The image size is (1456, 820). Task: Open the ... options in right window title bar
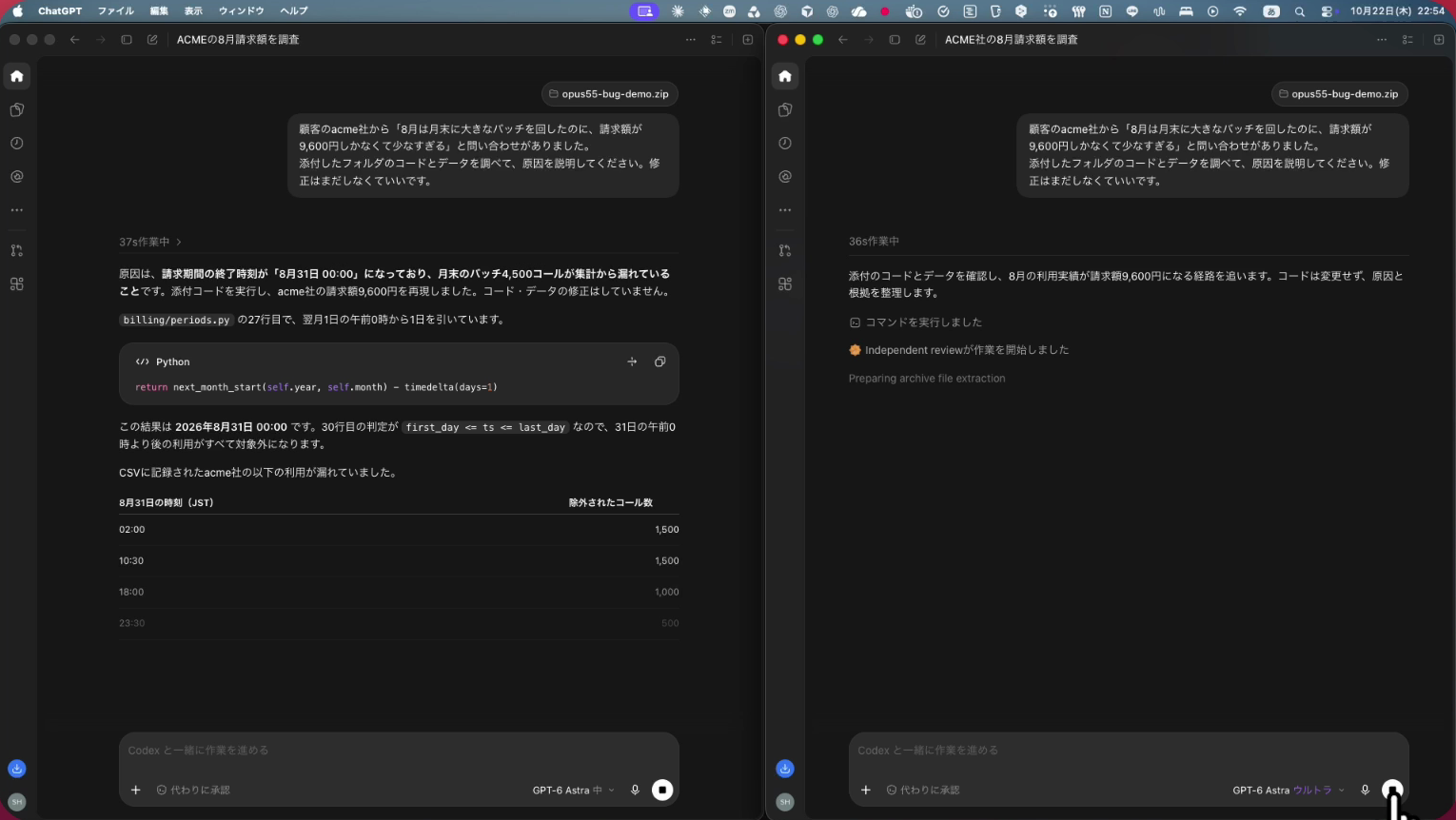coord(1382,40)
